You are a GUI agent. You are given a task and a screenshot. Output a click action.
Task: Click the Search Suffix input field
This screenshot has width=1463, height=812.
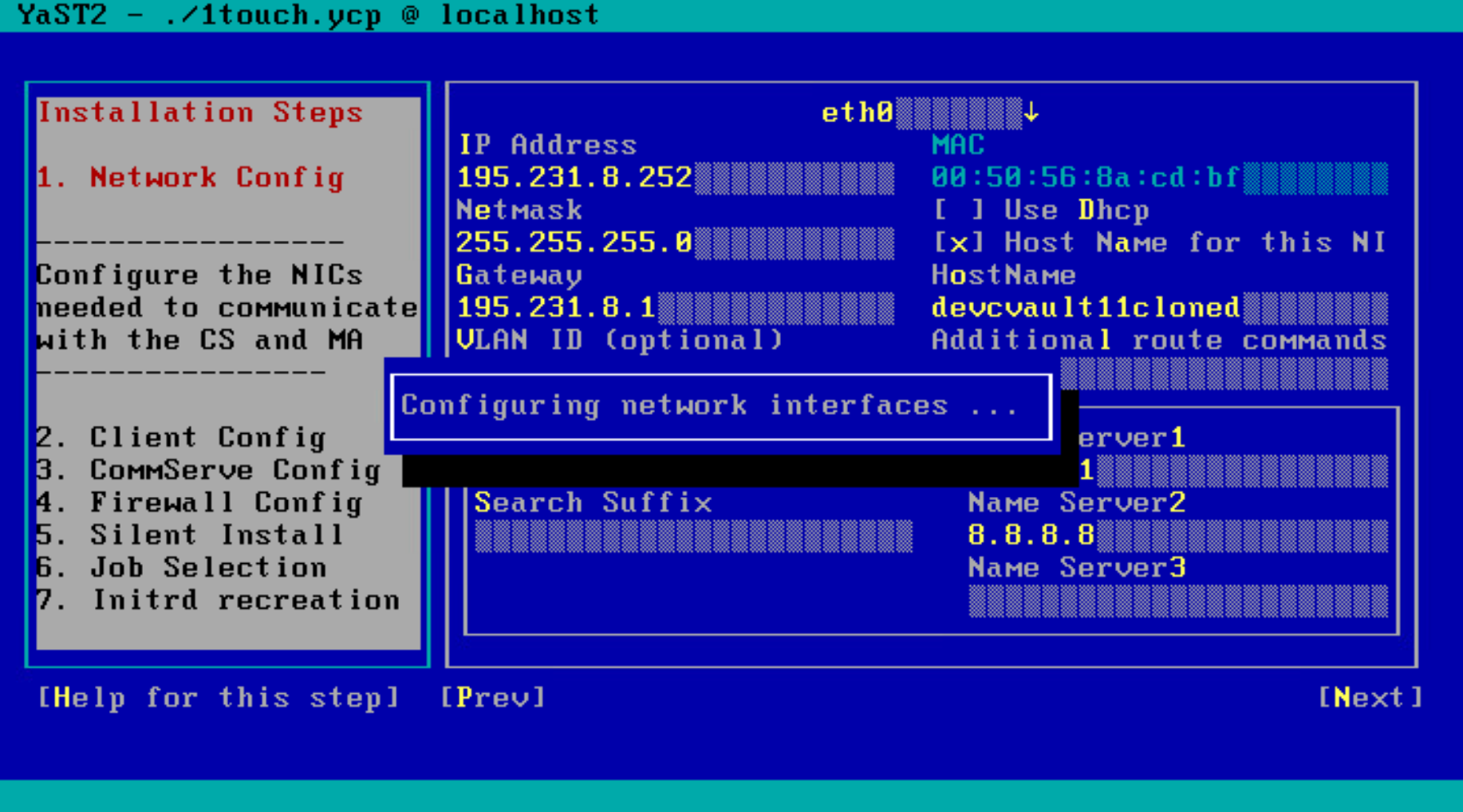(x=693, y=536)
